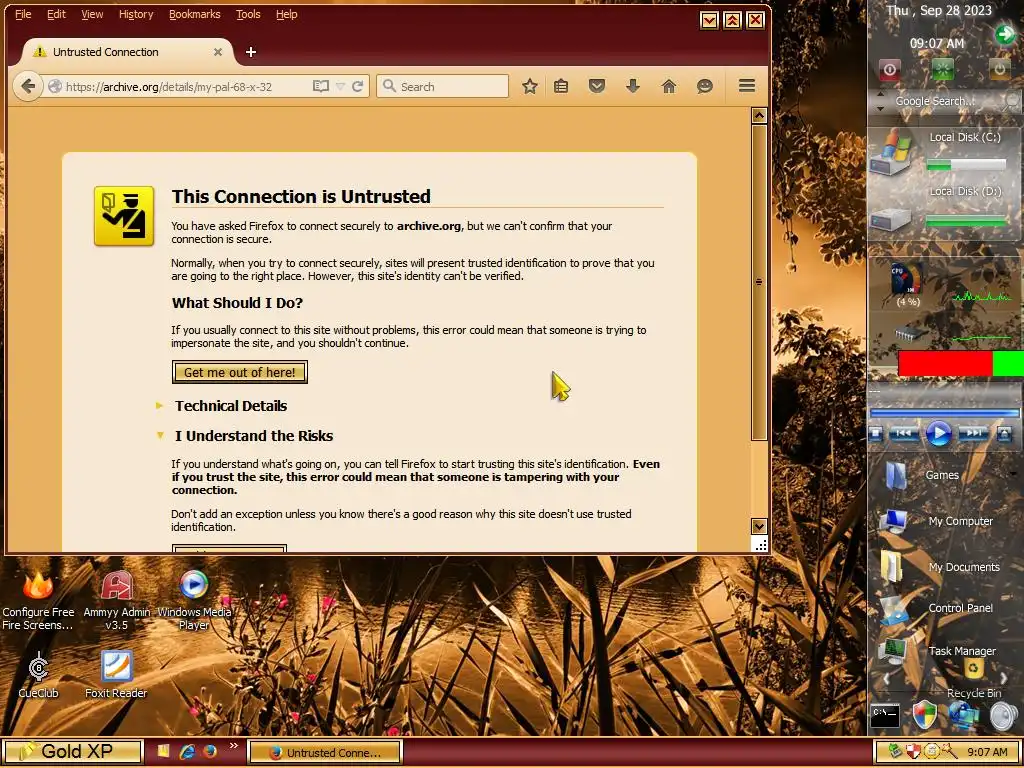Viewport: 1024px width, 768px height.
Task: Go to the Firefox Home icon
Action: point(669,86)
